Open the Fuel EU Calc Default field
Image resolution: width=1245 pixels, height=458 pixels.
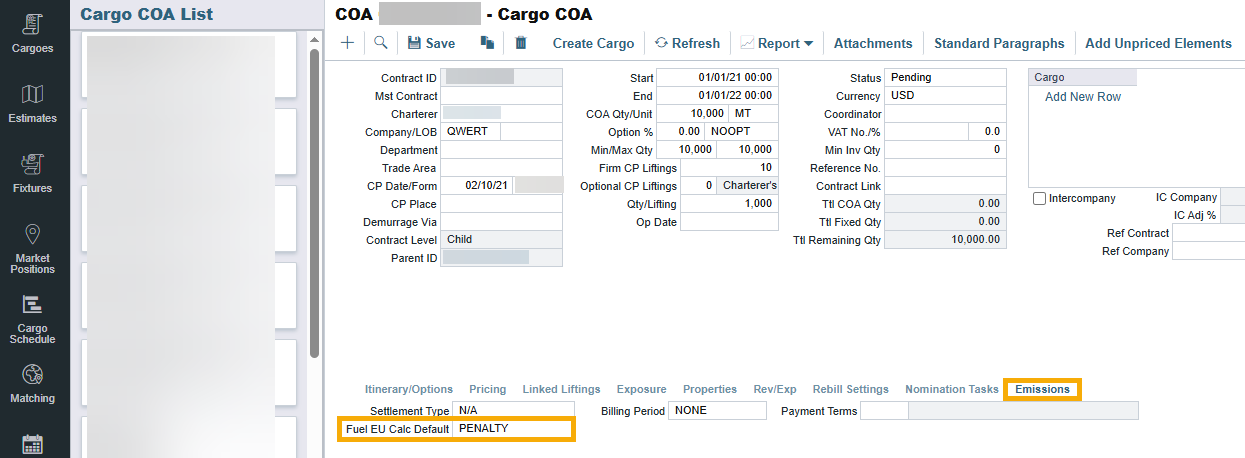tap(512, 429)
